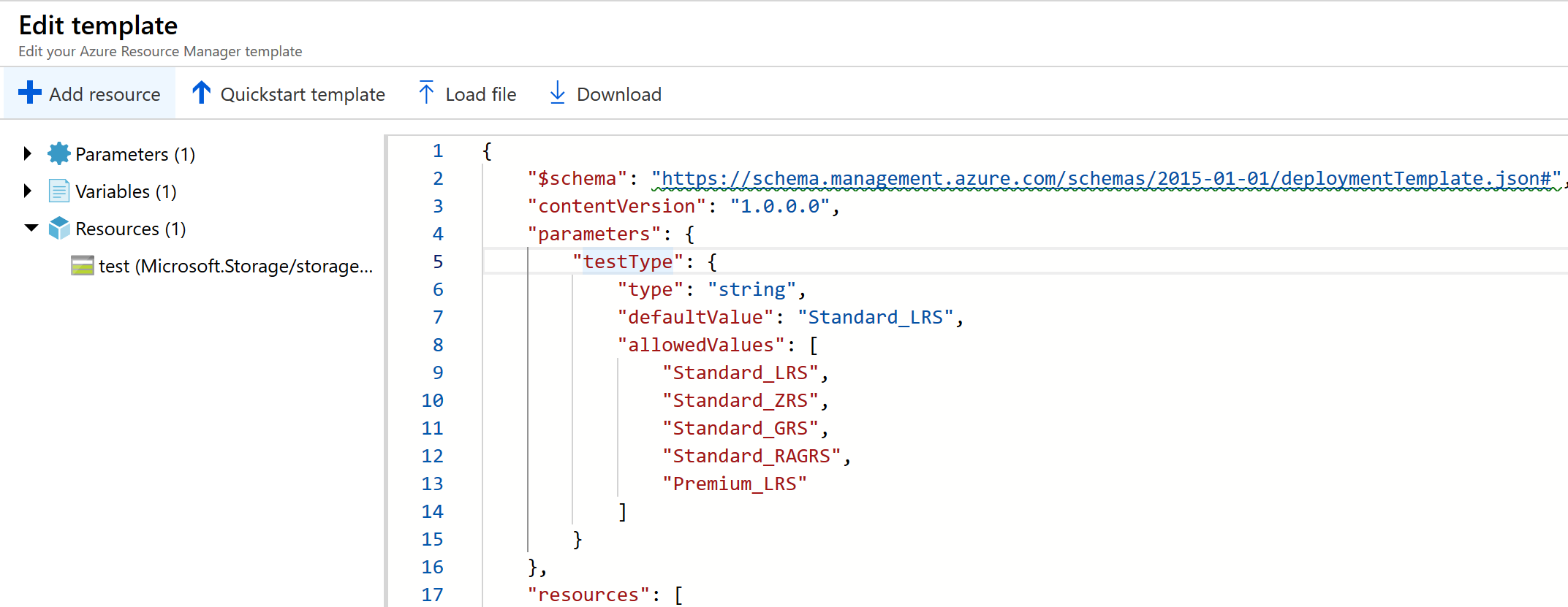Click line number 1 in gutter
This screenshot has height=607, width=1568.
pos(438,150)
